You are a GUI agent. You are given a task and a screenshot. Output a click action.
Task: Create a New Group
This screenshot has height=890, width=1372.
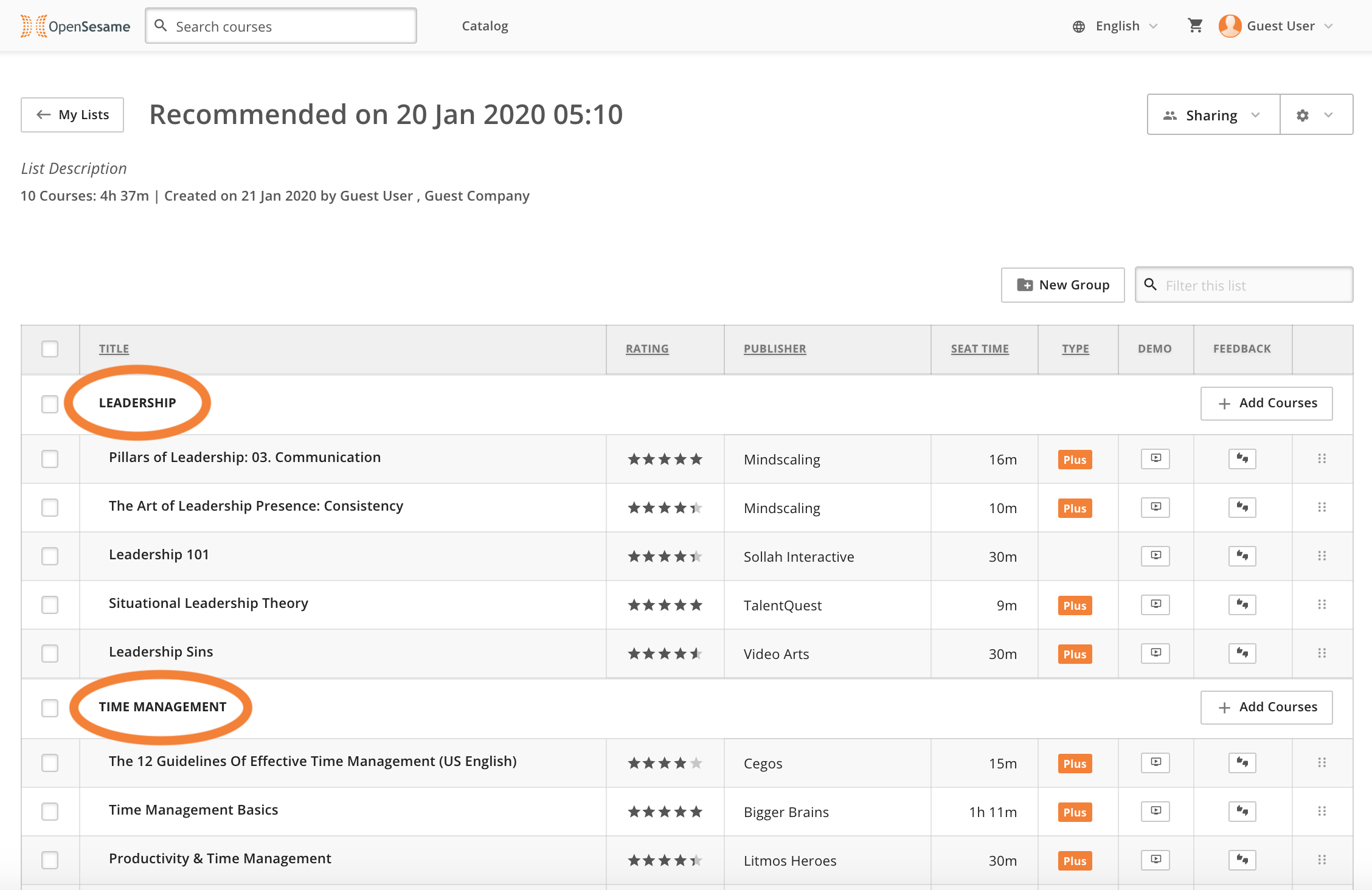pos(1063,285)
